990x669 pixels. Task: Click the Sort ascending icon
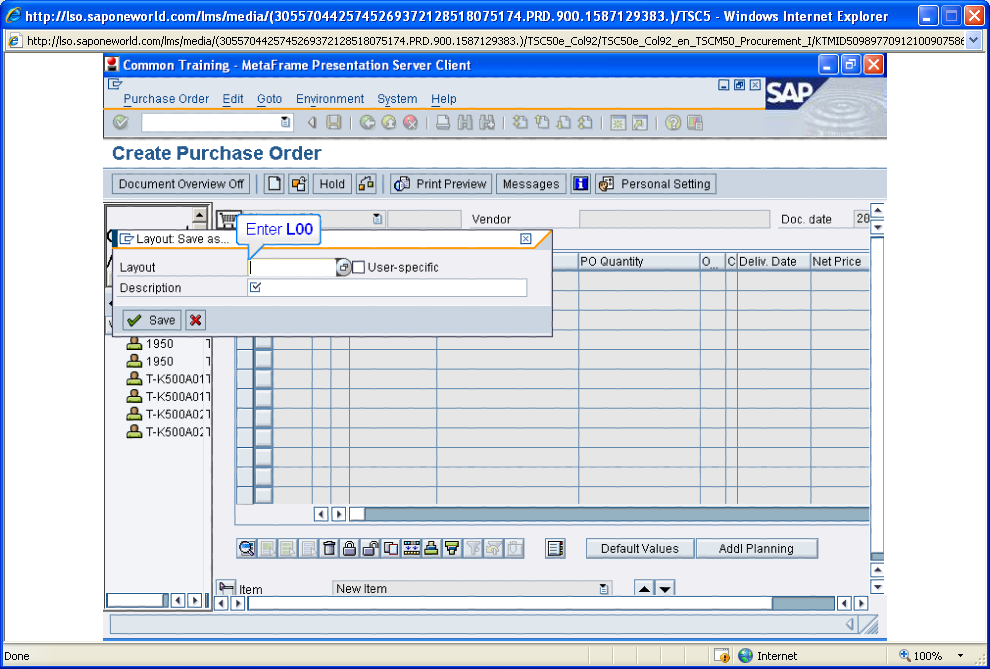pos(431,548)
